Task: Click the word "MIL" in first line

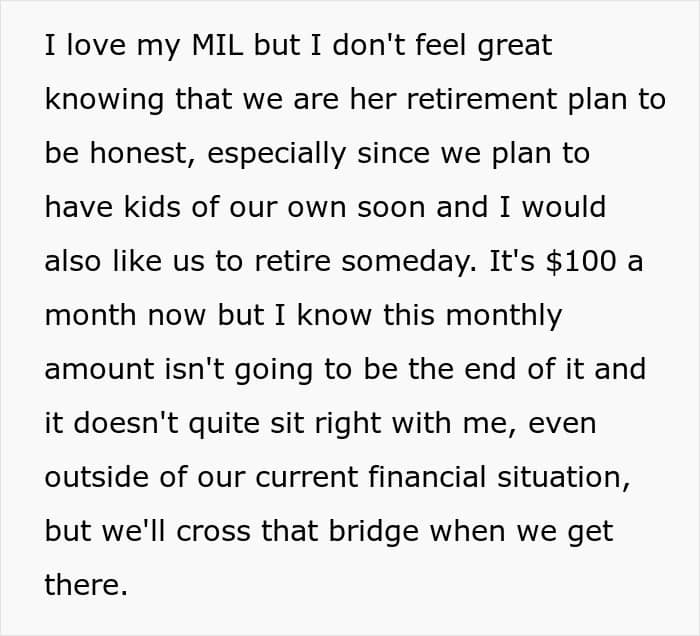Action: [x=217, y=45]
